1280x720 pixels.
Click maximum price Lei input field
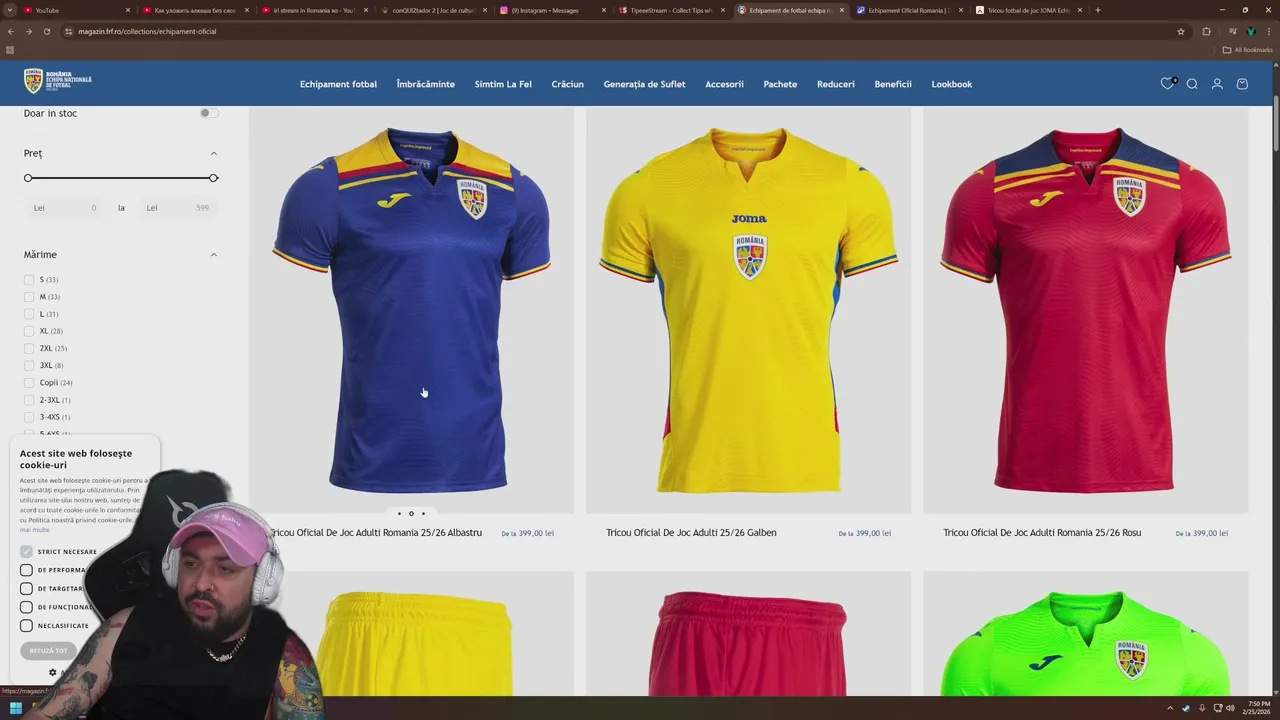click(x=178, y=208)
